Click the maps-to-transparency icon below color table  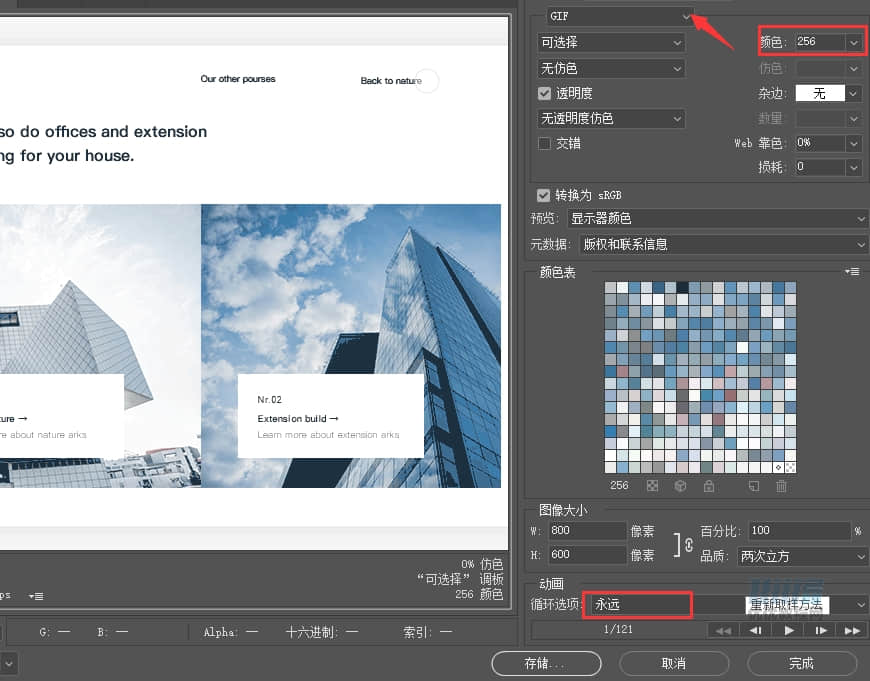[652, 486]
